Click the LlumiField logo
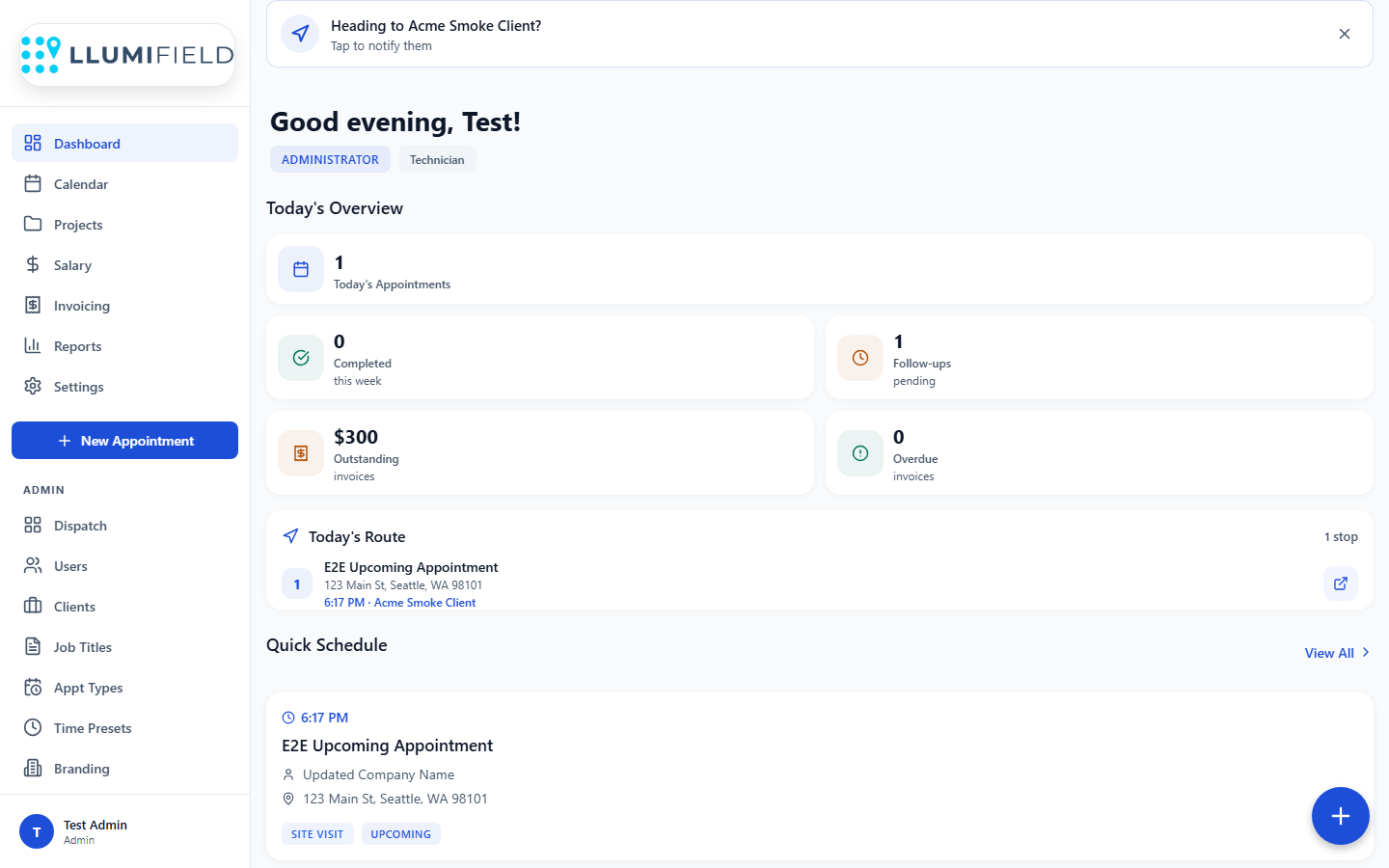The image size is (1389, 868). pyautogui.click(x=126, y=55)
